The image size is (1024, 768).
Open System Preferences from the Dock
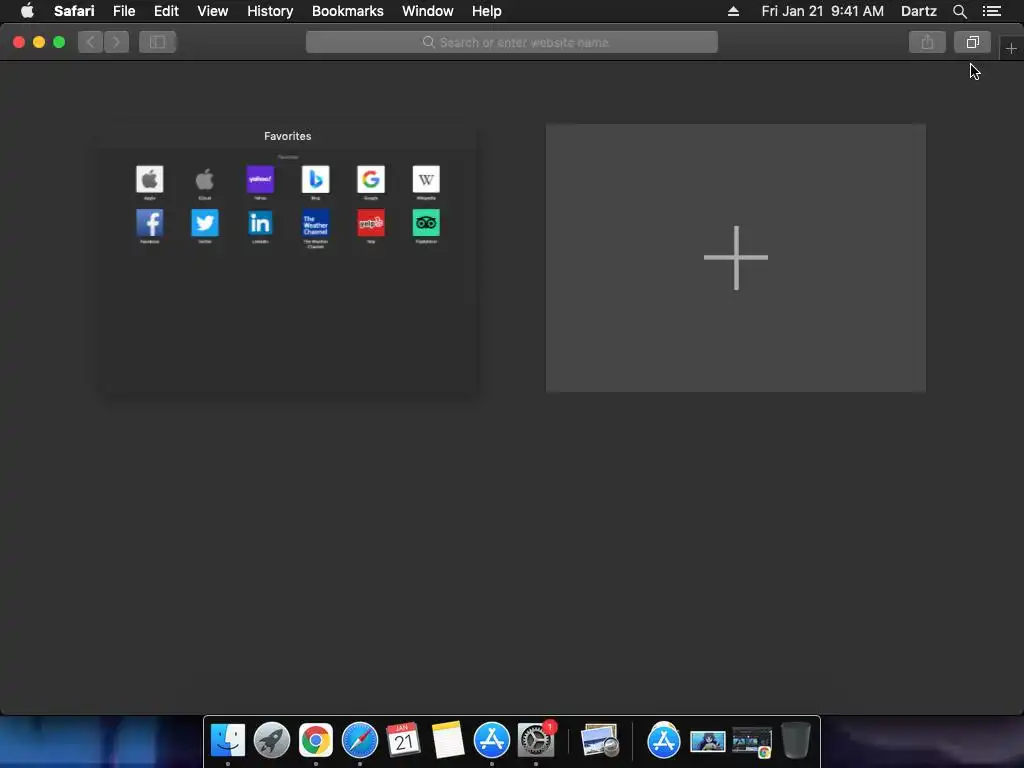pyautogui.click(x=536, y=741)
